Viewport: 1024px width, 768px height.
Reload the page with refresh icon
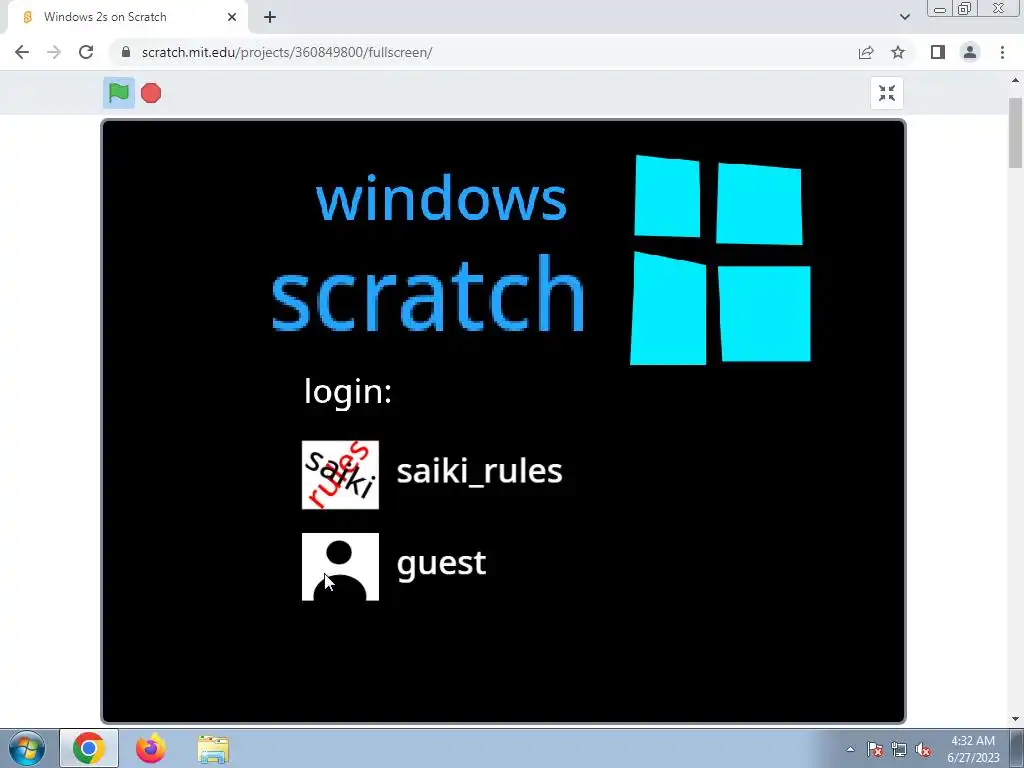86,52
